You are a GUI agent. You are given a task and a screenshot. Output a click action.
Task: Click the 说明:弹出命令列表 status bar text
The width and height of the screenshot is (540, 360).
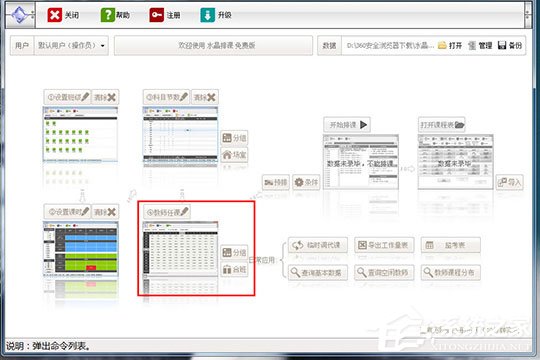click(x=49, y=346)
